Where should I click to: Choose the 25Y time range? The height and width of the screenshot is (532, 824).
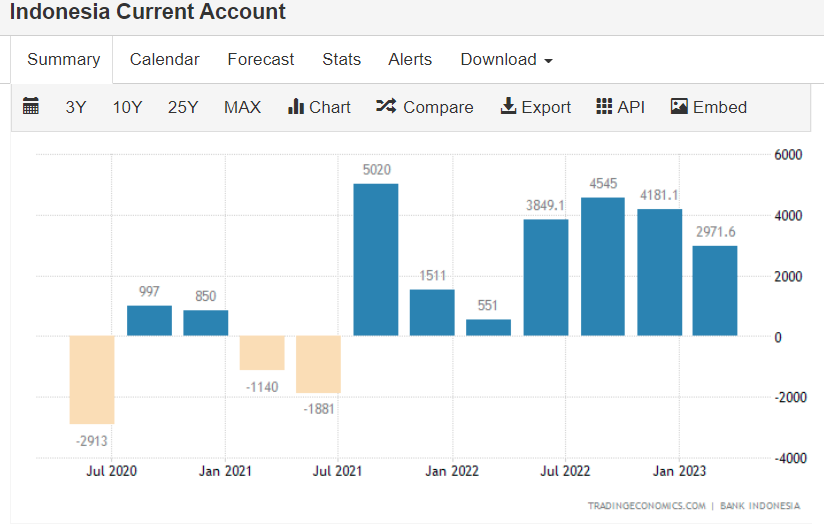(x=183, y=107)
